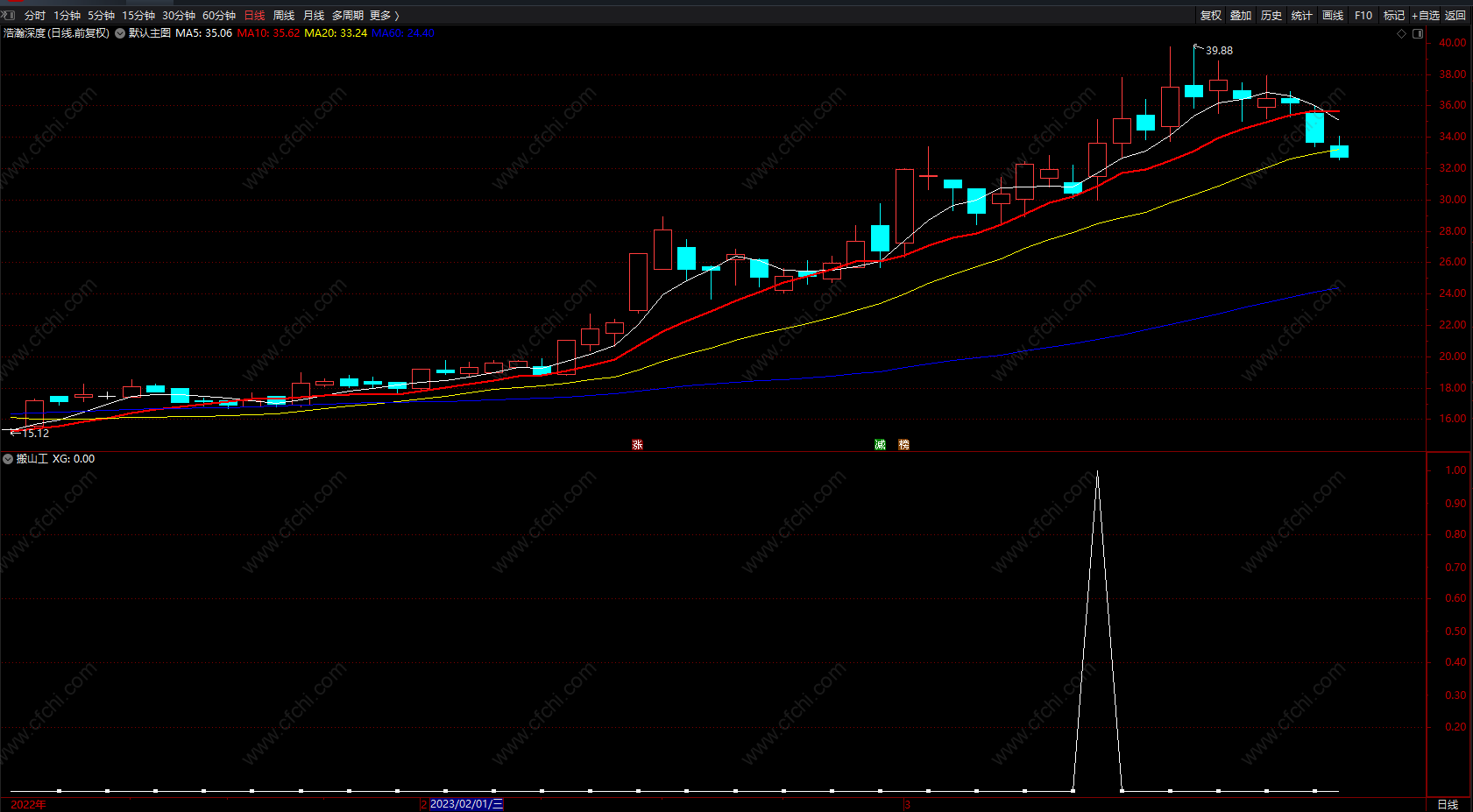Click the 日线 label at bottom-right corner
The image size is (1473, 812).
(1448, 804)
